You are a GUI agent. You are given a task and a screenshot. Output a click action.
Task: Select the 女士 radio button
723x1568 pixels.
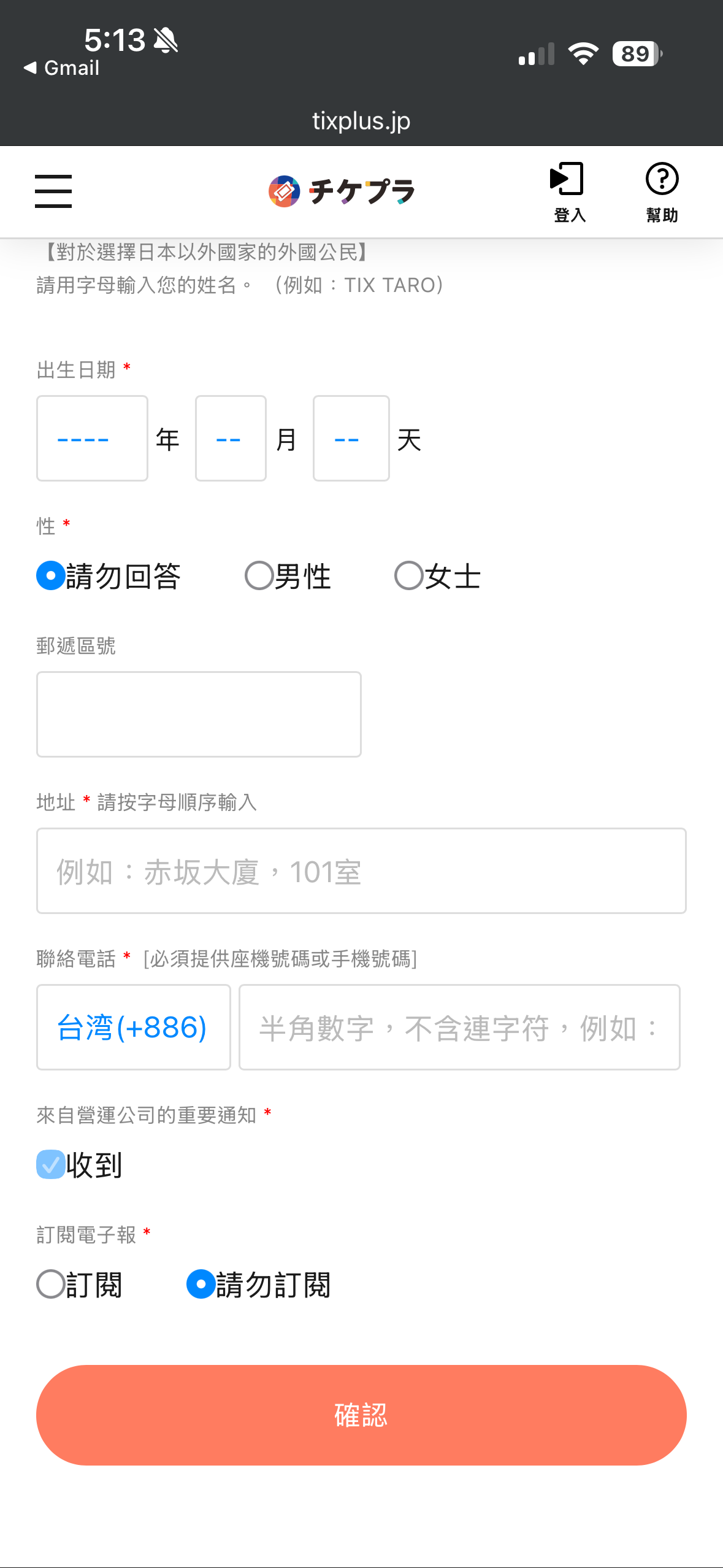coord(409,576)
